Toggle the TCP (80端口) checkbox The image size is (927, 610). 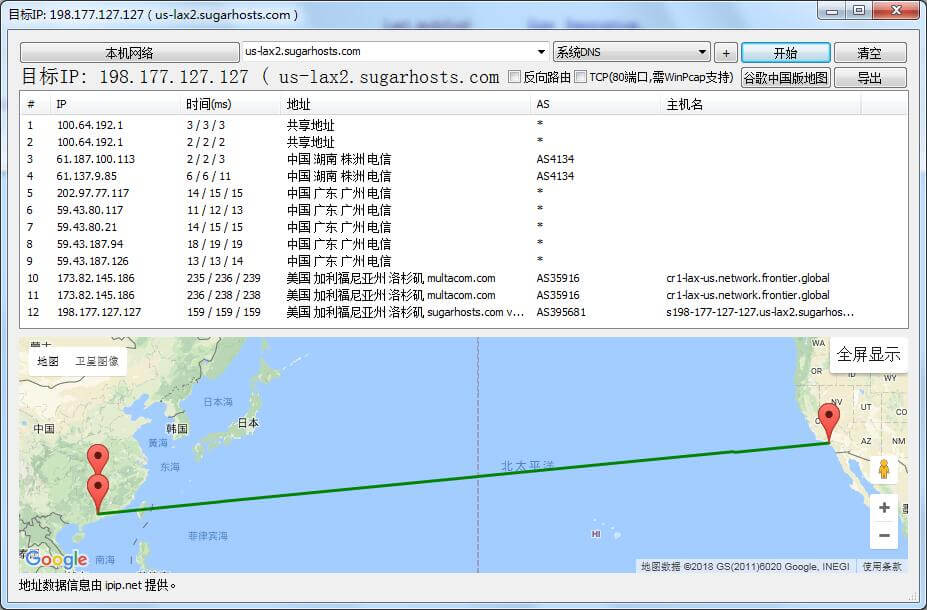[581, 77]
